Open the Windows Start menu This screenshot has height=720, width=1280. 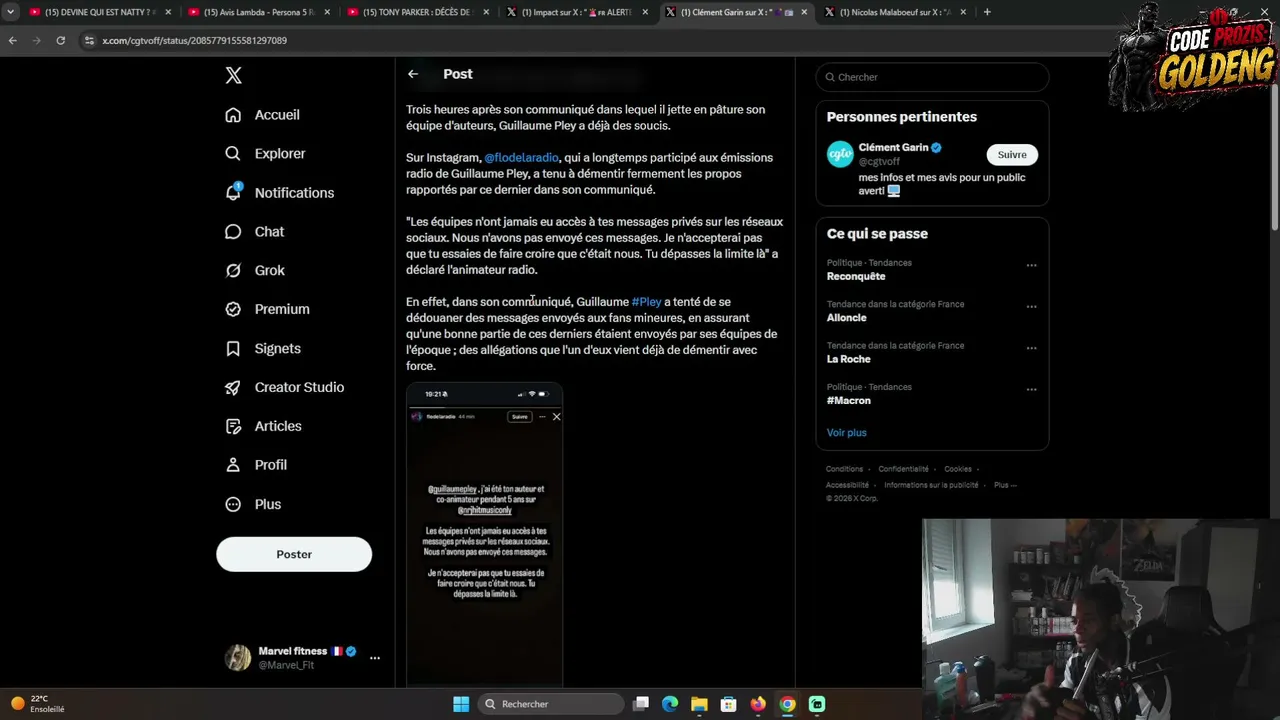461,704
